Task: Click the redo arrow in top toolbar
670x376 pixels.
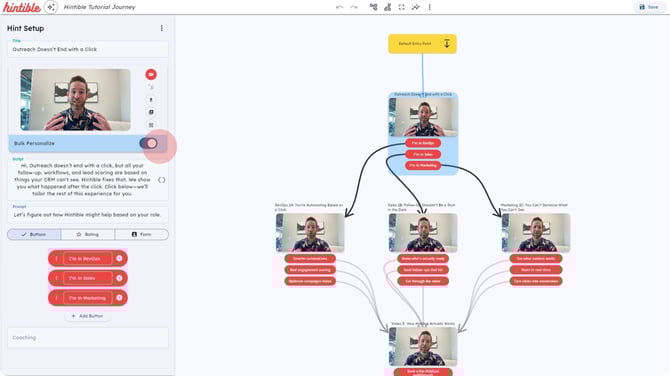Action: (354, 7)
